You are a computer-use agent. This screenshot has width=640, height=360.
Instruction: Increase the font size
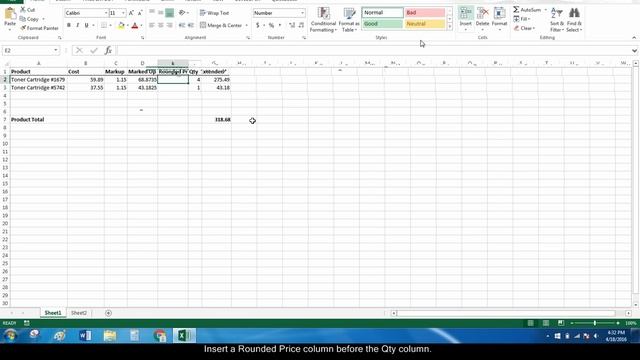[x=131, y=13]
